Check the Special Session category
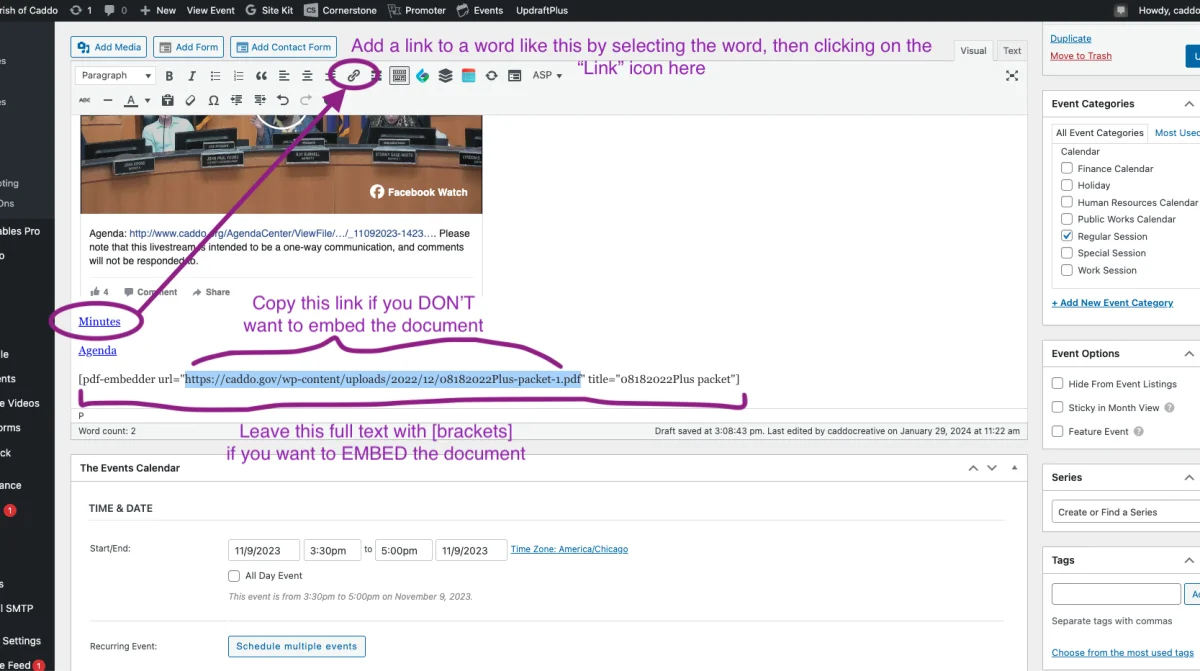1200x671 pixels. 1067,253
